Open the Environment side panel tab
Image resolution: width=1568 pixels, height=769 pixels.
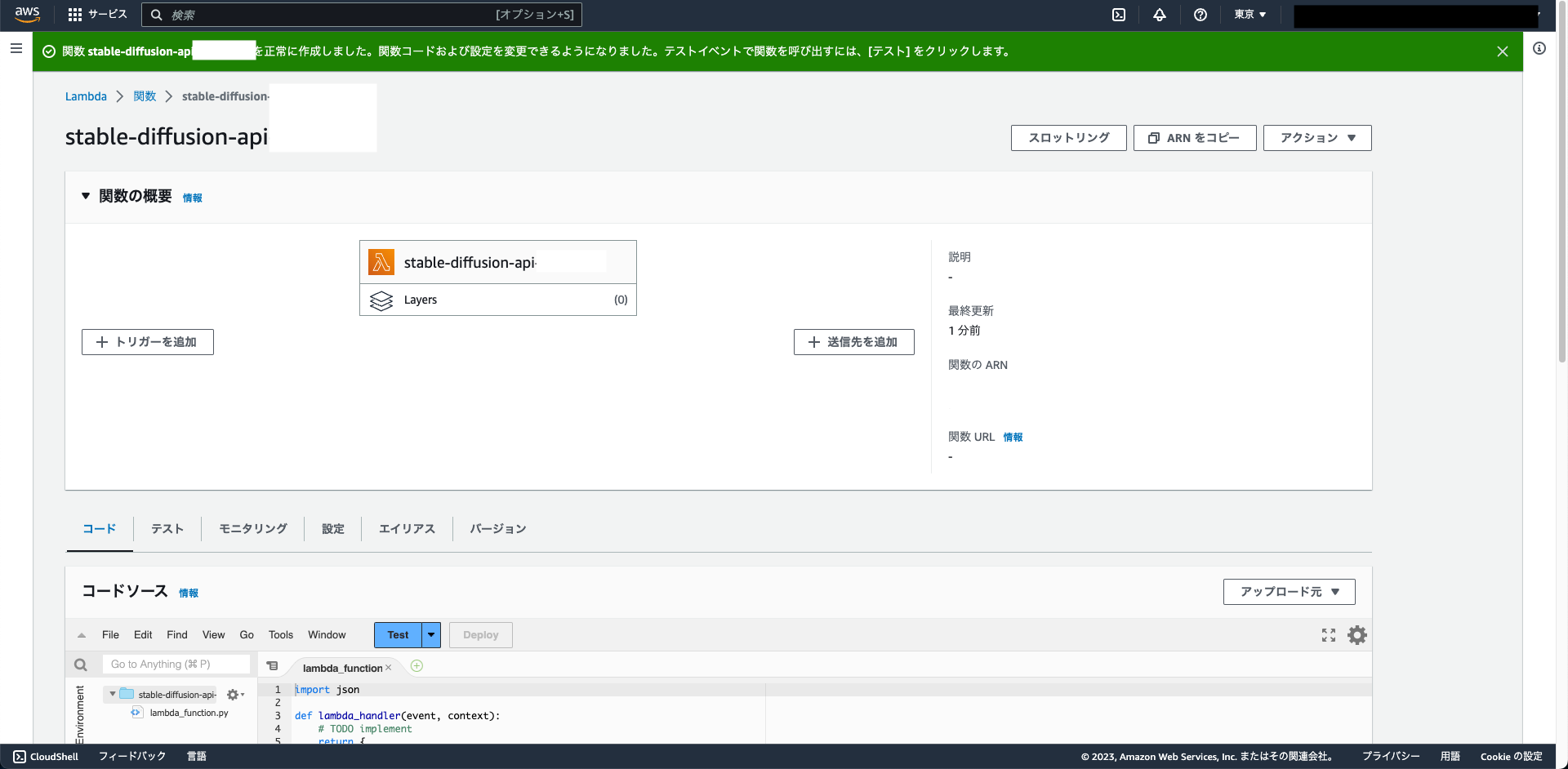(x=80, y=714)
